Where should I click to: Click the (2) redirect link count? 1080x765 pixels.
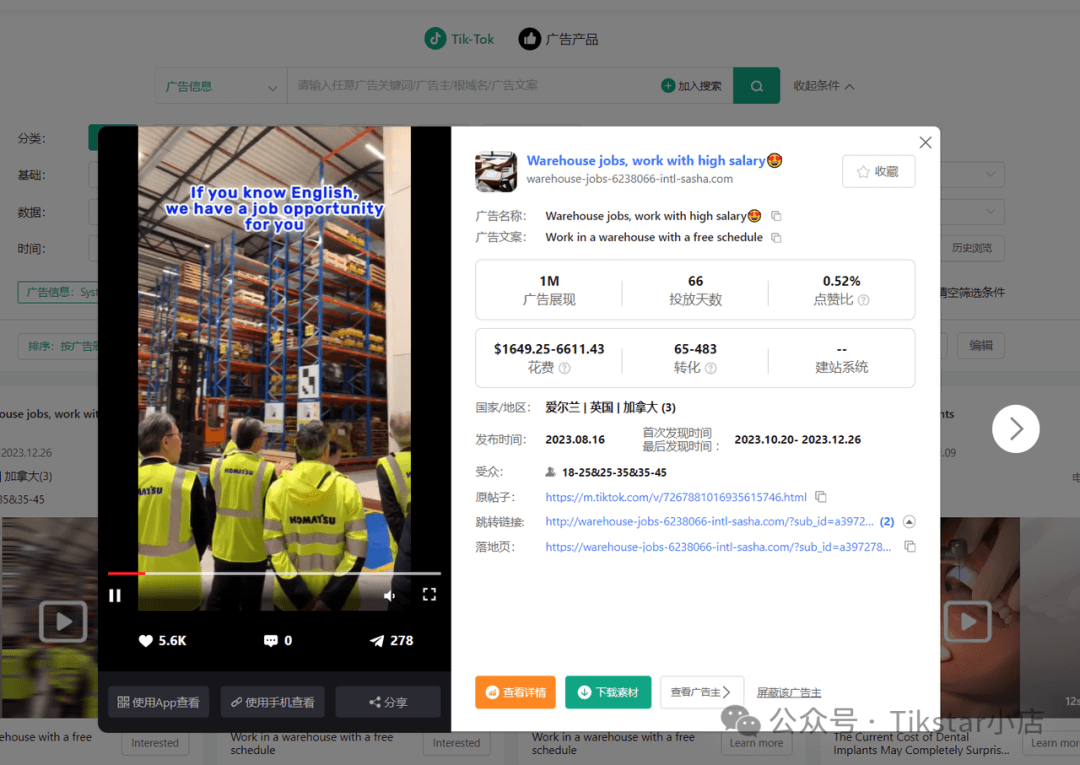coord(887,521)
